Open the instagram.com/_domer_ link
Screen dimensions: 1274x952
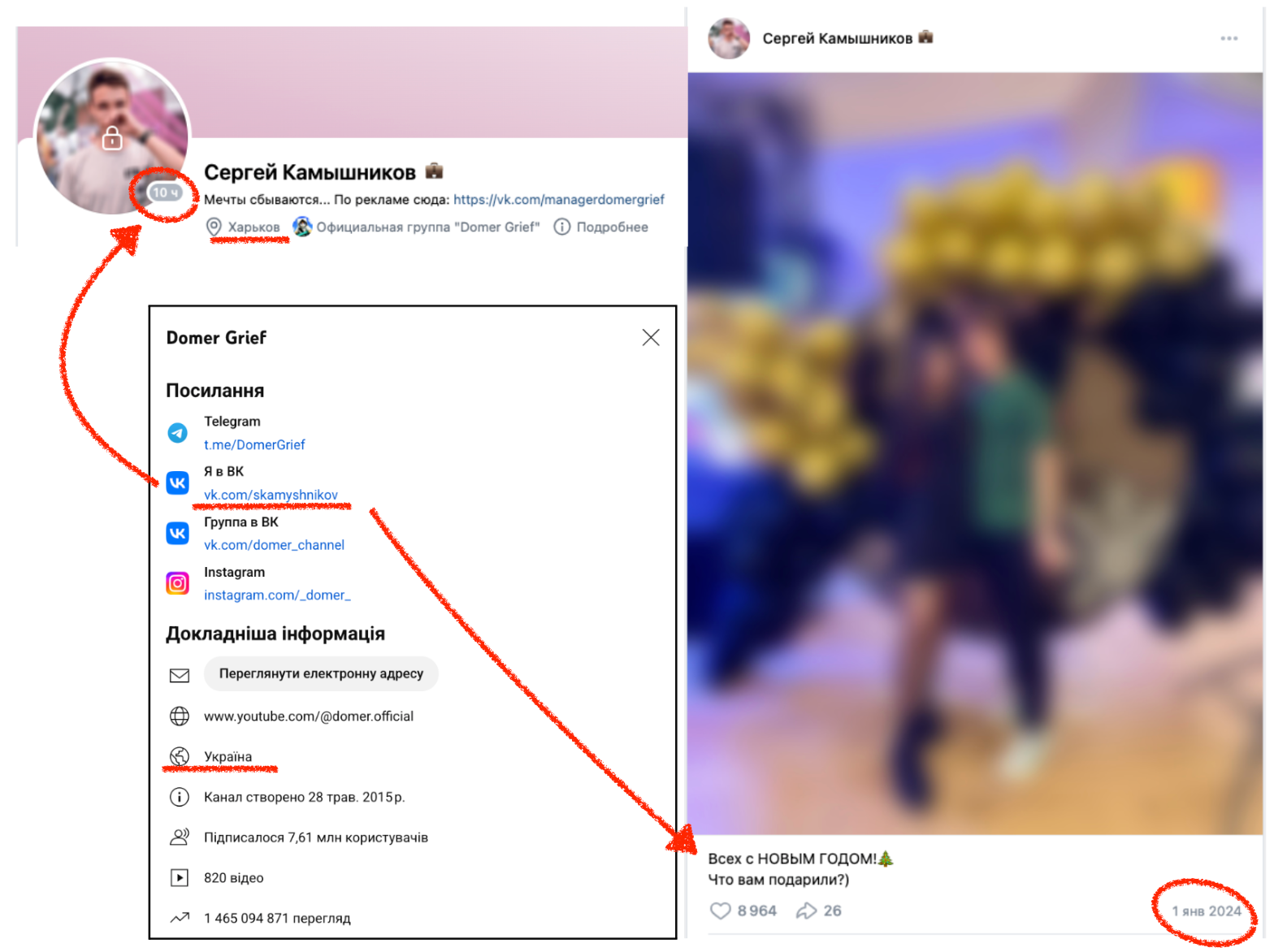[x=277, y=595]
